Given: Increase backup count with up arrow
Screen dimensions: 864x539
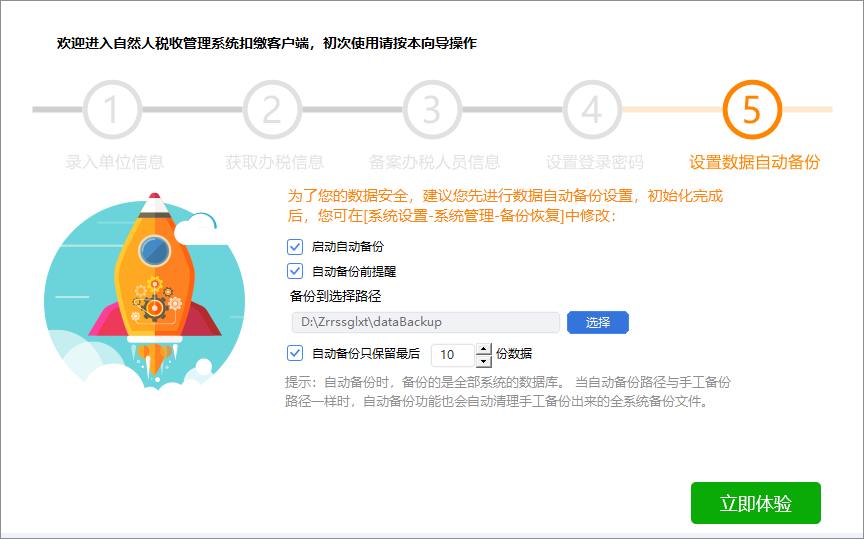Looking at the screenshot, I should point(484,349).
